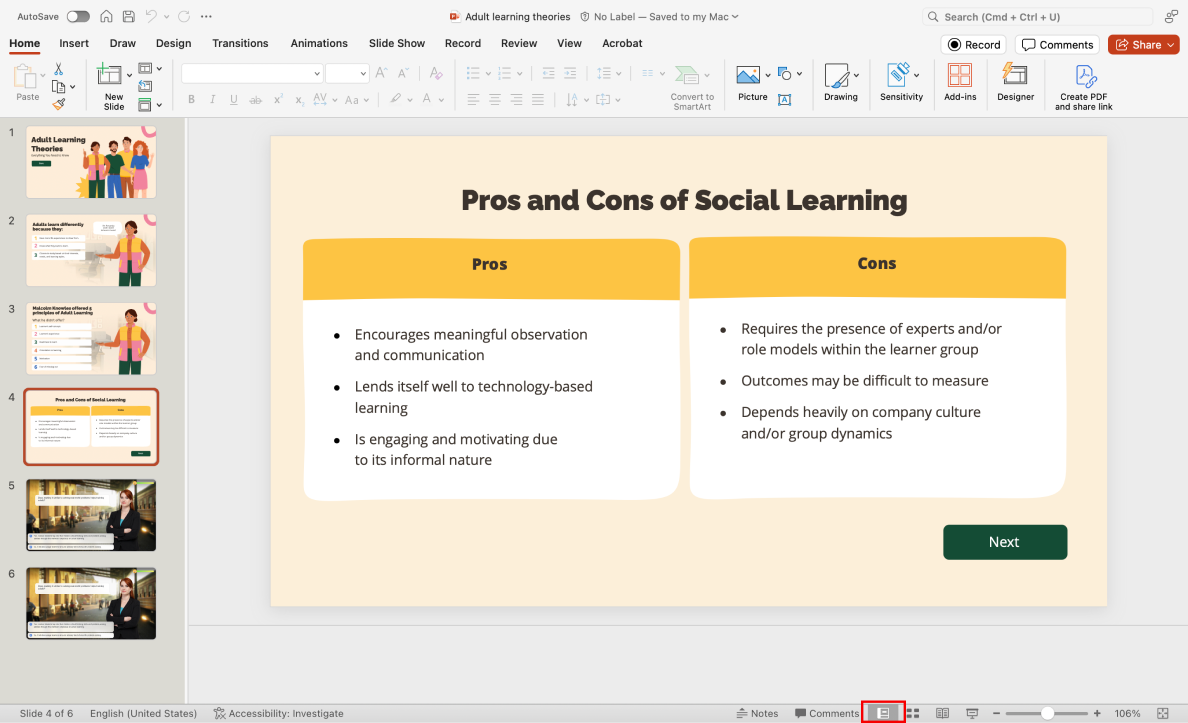This screenshot has height=723, width=1188.
Task: Switch to Reading view in status bar
Action: point(943,713)
